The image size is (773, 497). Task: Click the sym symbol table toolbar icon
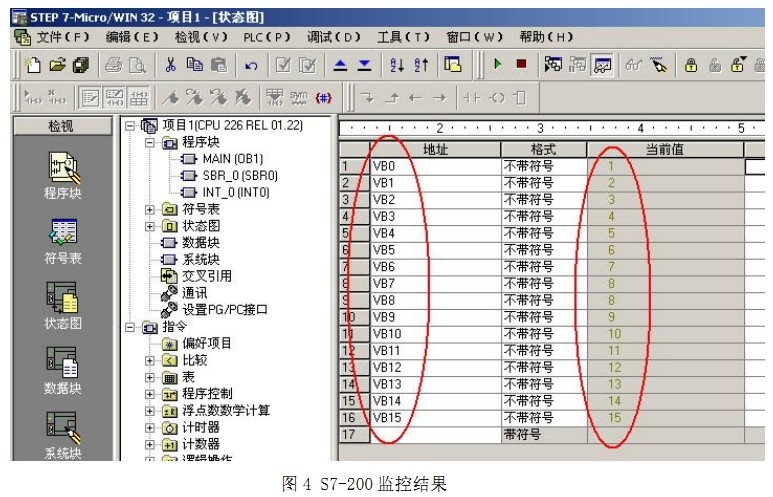(299, 98)
